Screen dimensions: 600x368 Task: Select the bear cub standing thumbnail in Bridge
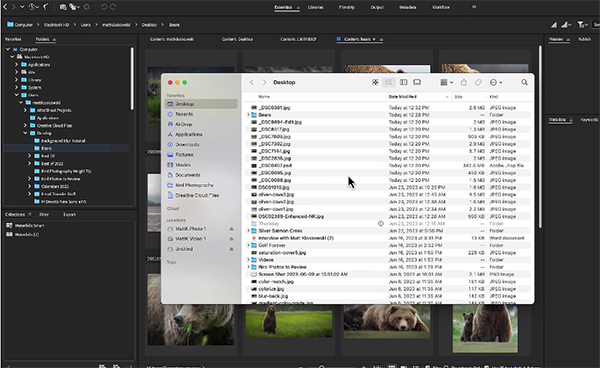point(289,321)
